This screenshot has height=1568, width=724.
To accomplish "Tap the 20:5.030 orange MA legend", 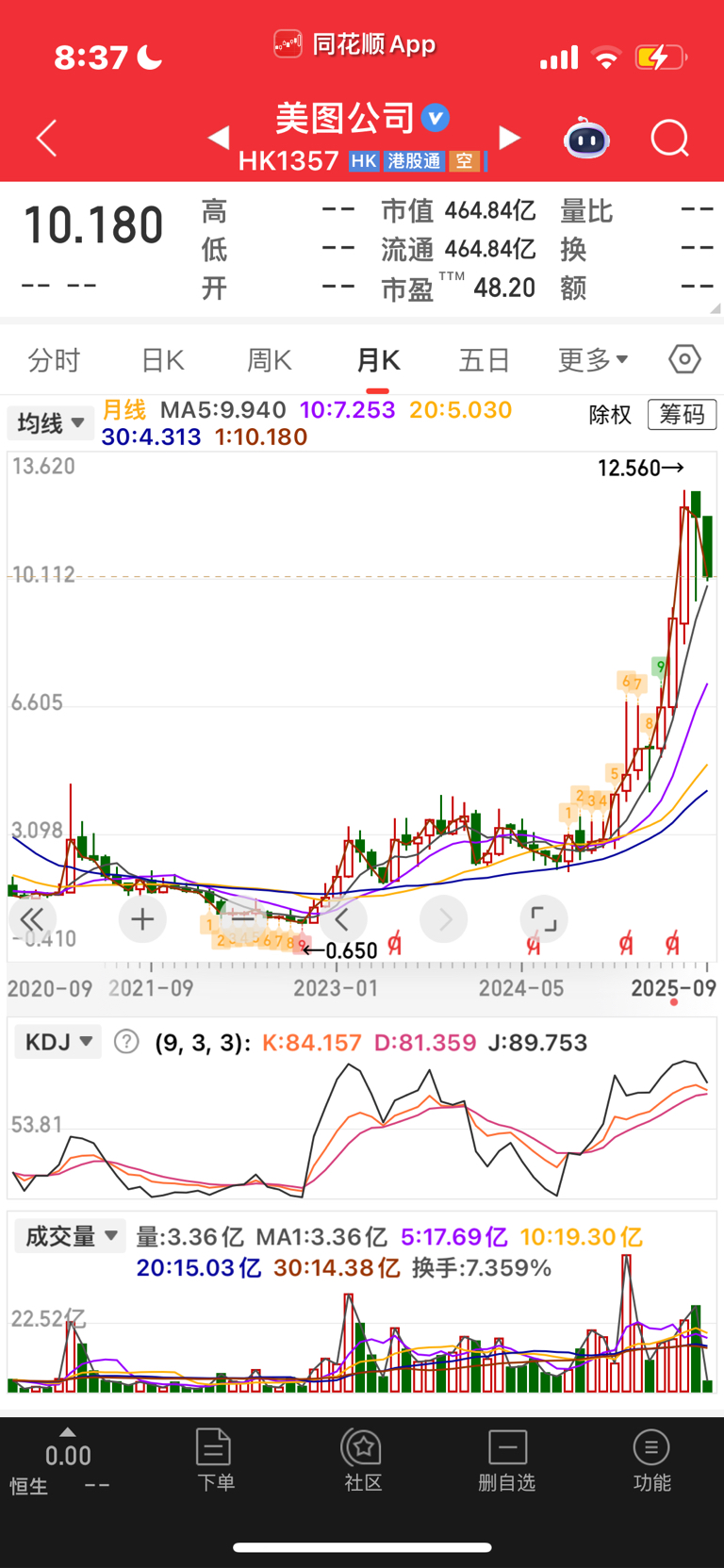I will pos(461,410).
